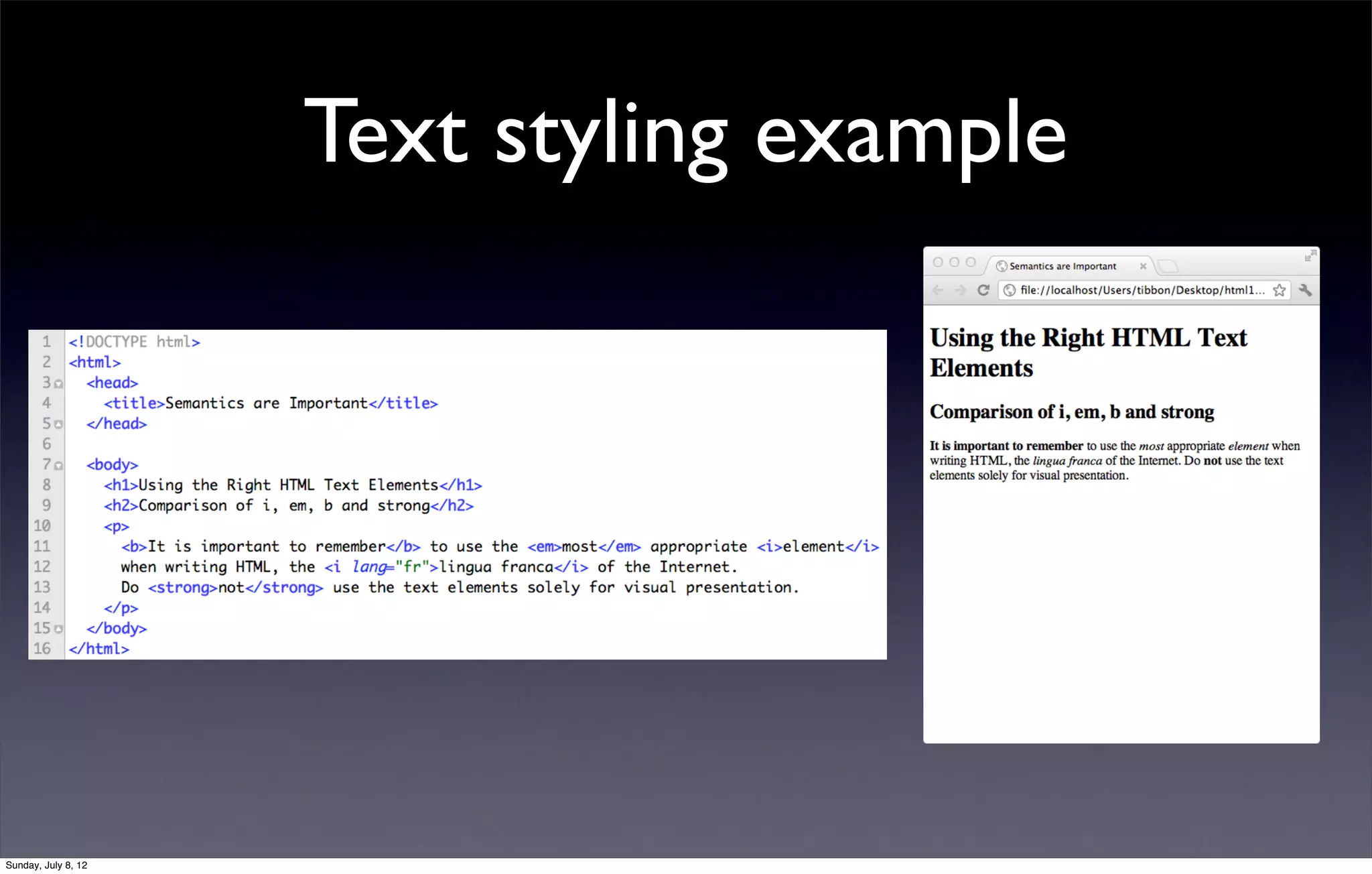Click the browser window zoom button
Image resolution: width=1372 pixels, height=874 pixels.
970,263
